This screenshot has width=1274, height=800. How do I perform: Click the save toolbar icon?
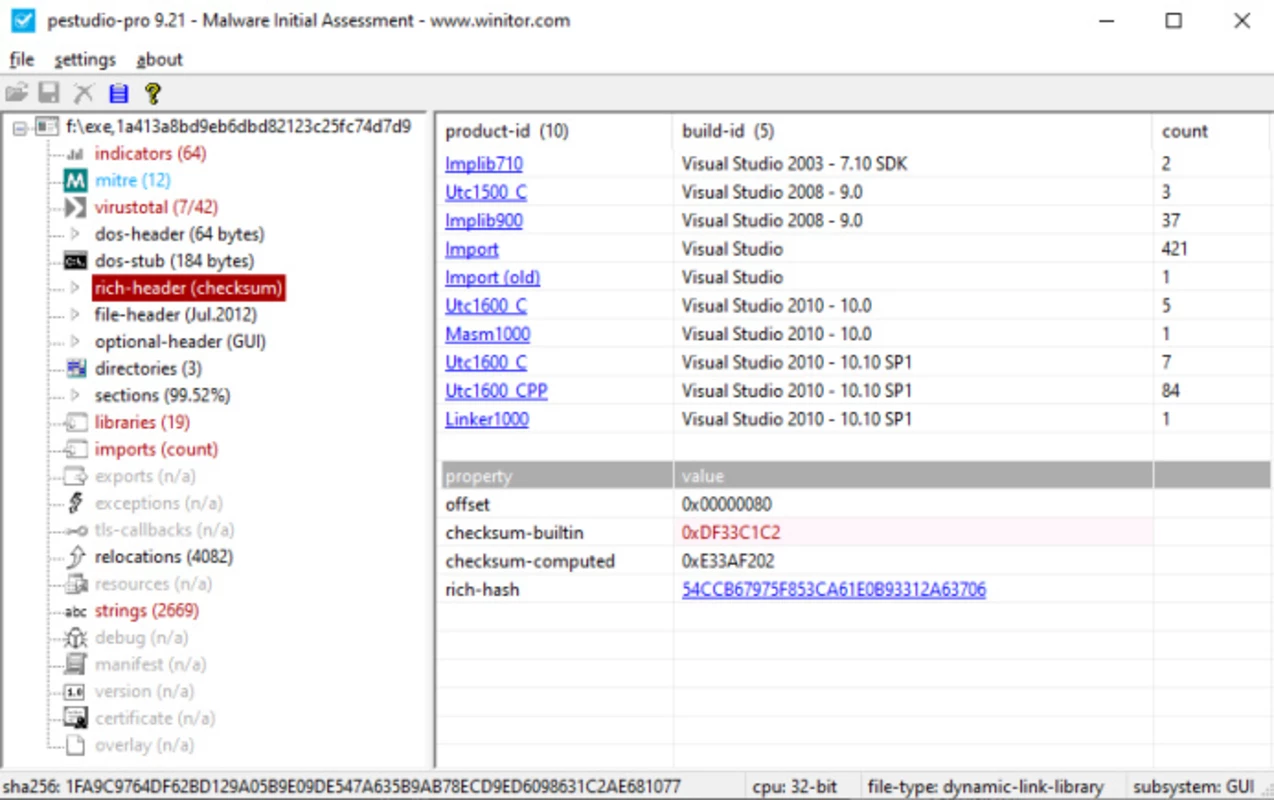point(49,93)
